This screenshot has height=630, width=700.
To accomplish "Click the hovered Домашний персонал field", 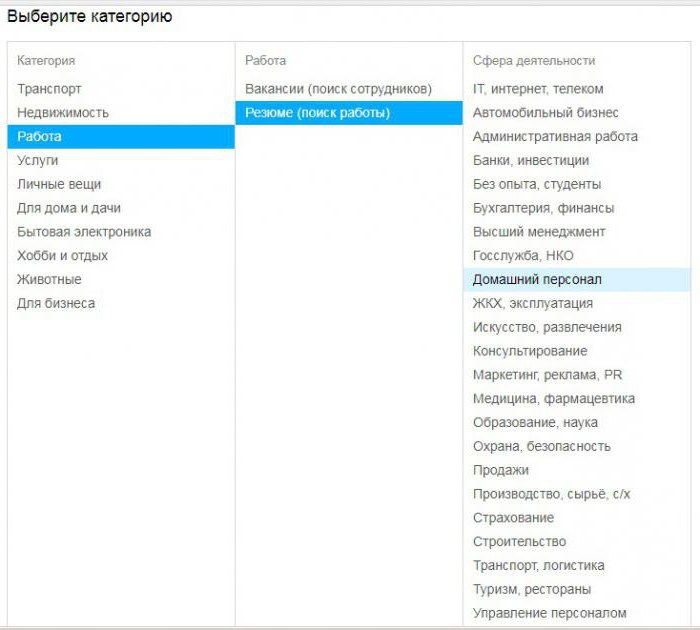I will coord(577,280).
